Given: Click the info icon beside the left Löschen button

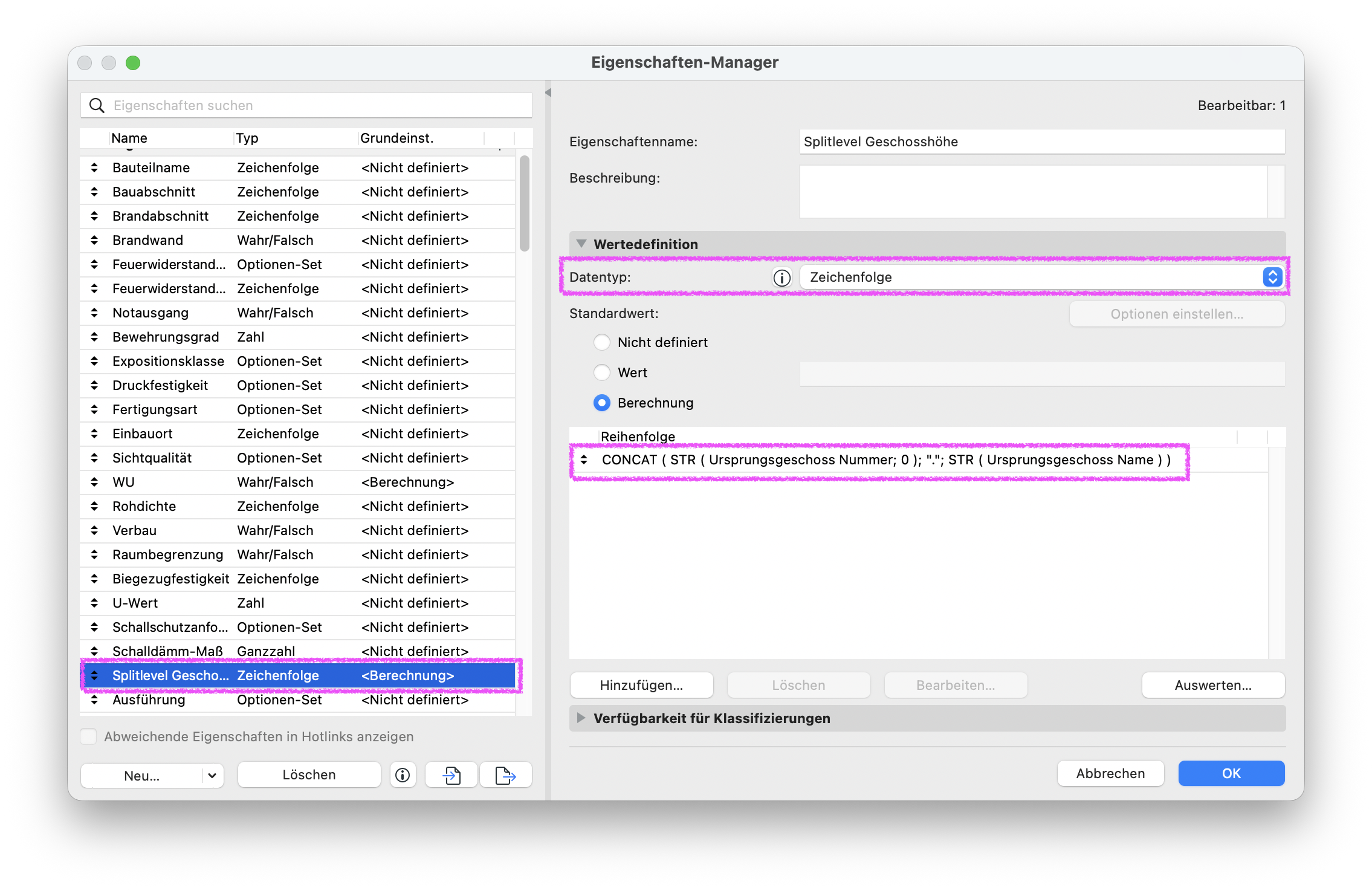Looking at the screenshot, I should coord(403,775).
